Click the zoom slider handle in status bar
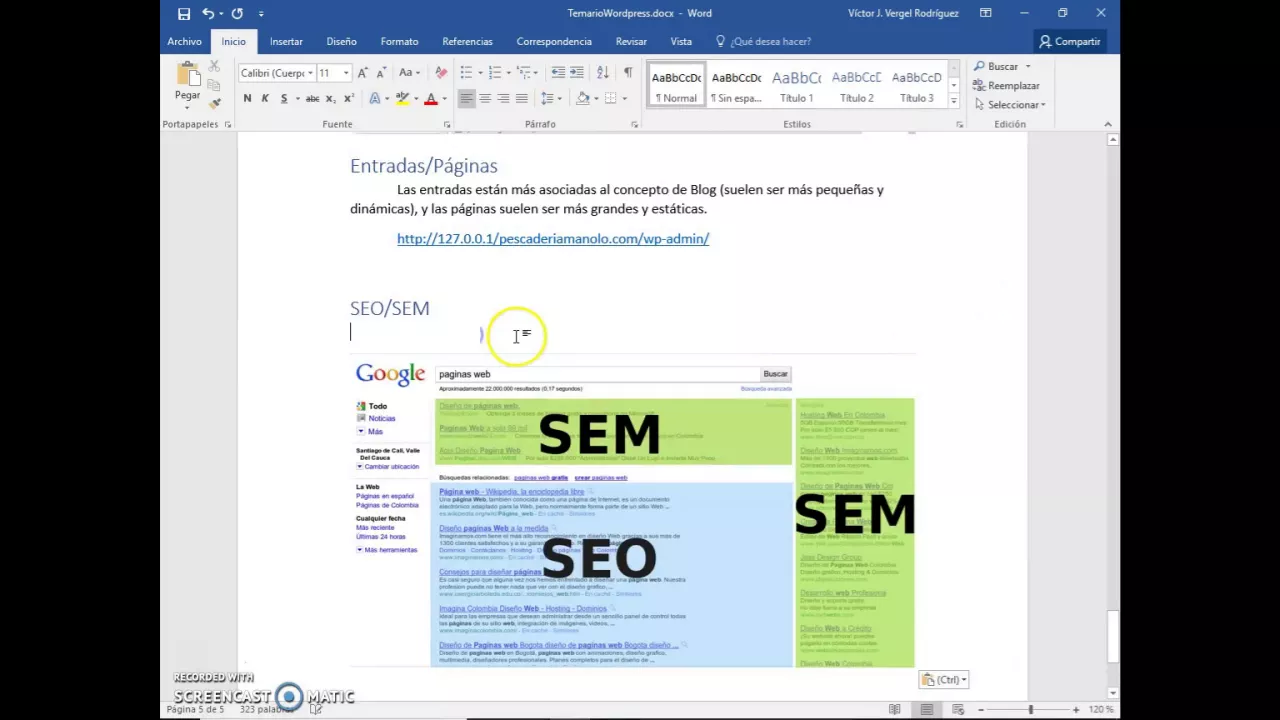This screenshot has width=1280, height=720. click(x=1031, y=709)
